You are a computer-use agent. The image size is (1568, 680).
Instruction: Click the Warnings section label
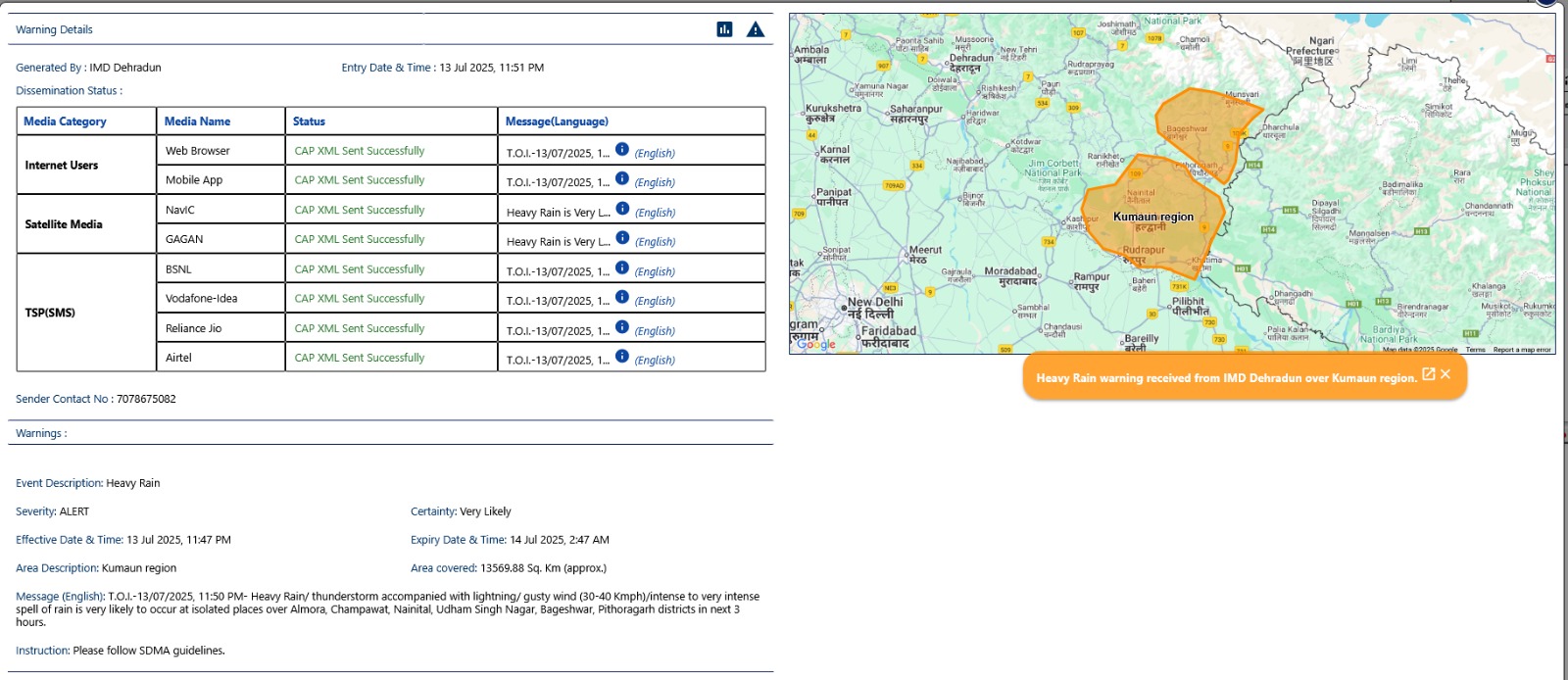pyautogui.click(x=41, y=433)
